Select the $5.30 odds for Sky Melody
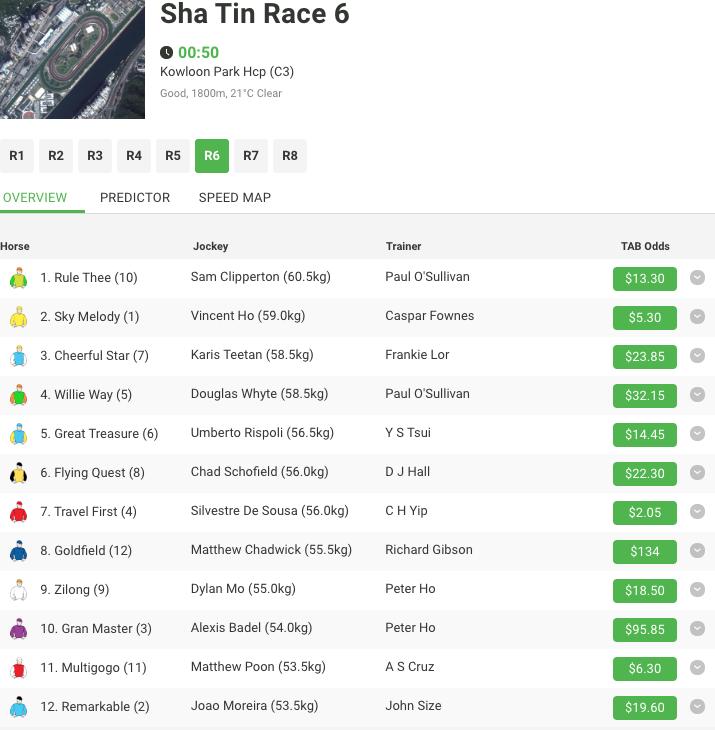Viewport: 715px width, 730px height. [x=645, y=318]
